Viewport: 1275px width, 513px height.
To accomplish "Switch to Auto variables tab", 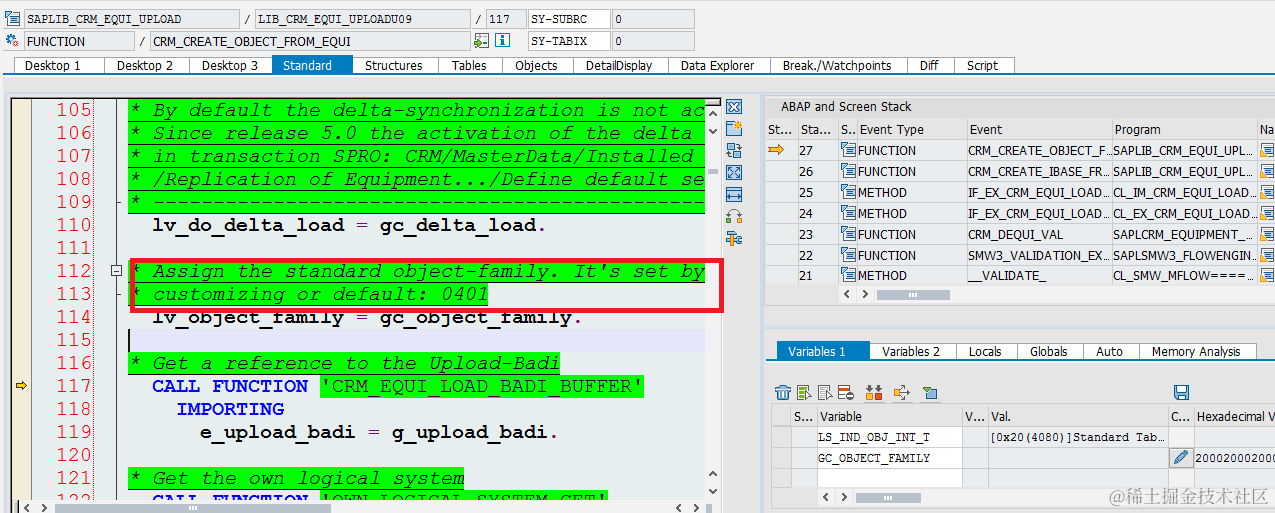I will pyautogui.click(x=1109, y=351).
